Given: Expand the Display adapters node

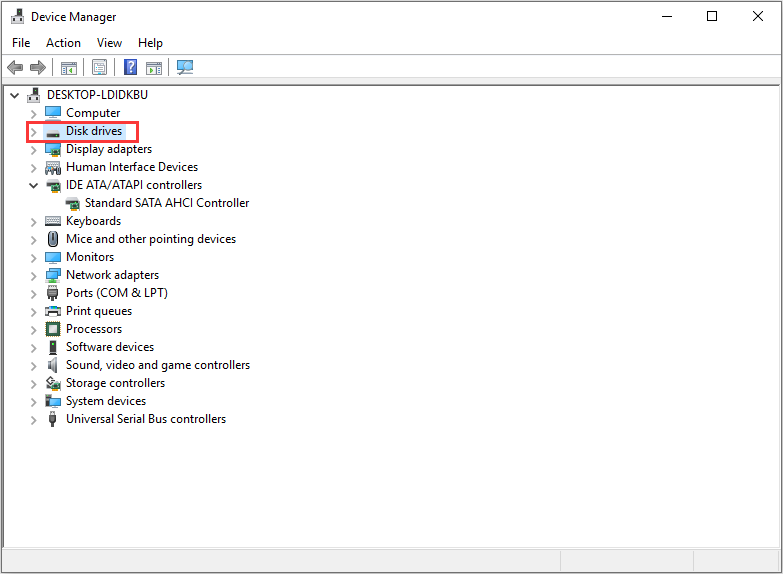Looking at the screenshot, I should [x=33, y=150].
